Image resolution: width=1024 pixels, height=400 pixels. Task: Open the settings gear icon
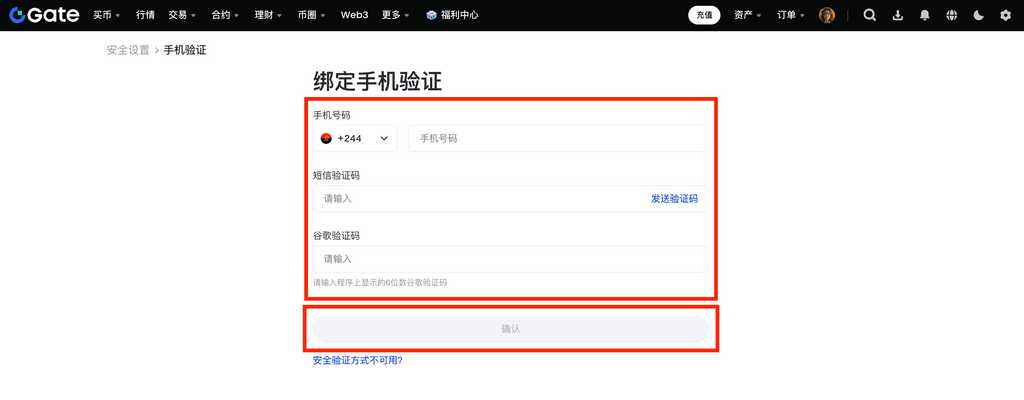click(1005, 15)
